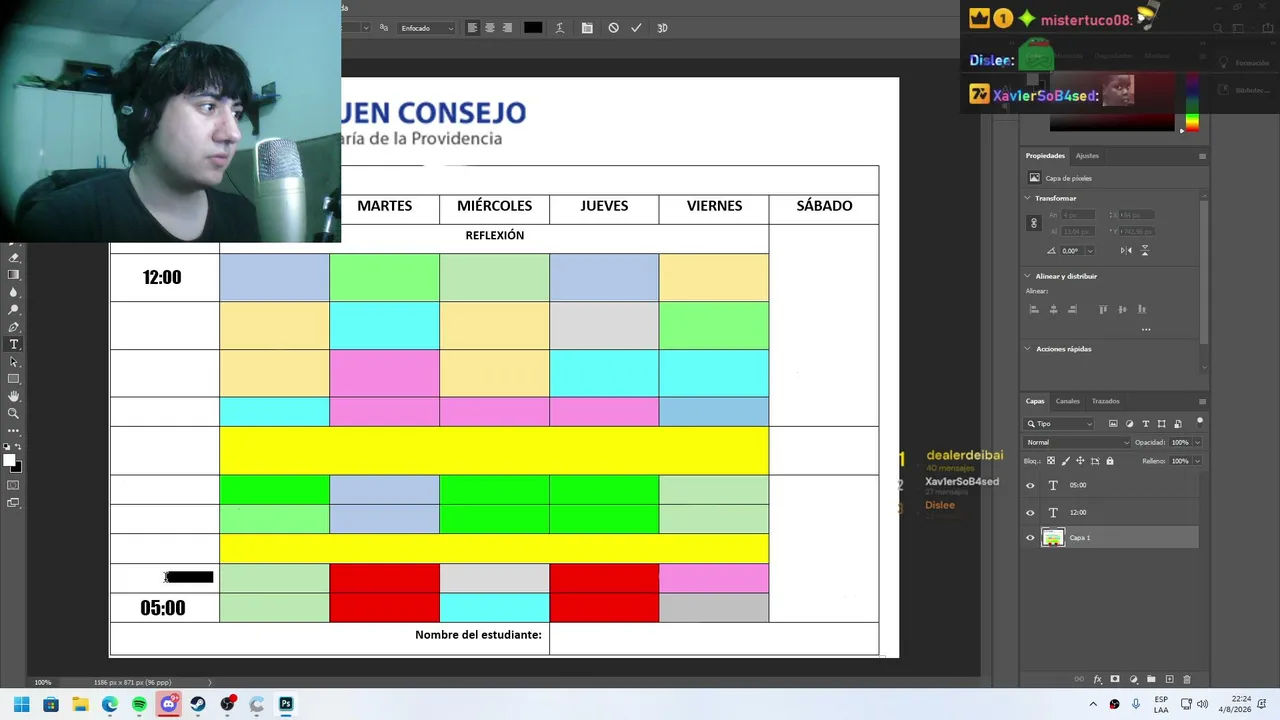
Task: Collapse the Transformar section
Action: pyautogui.click(x=1028, y=198)
